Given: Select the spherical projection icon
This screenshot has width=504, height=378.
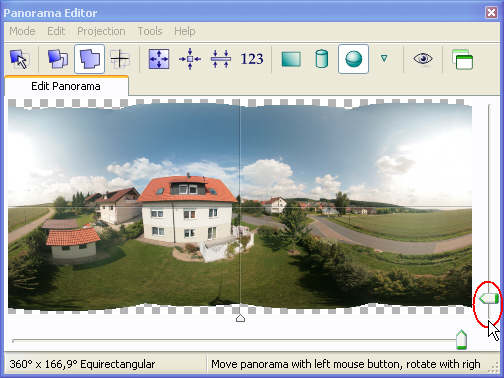Looking at the screenshot, I should (x=353, y=59).
